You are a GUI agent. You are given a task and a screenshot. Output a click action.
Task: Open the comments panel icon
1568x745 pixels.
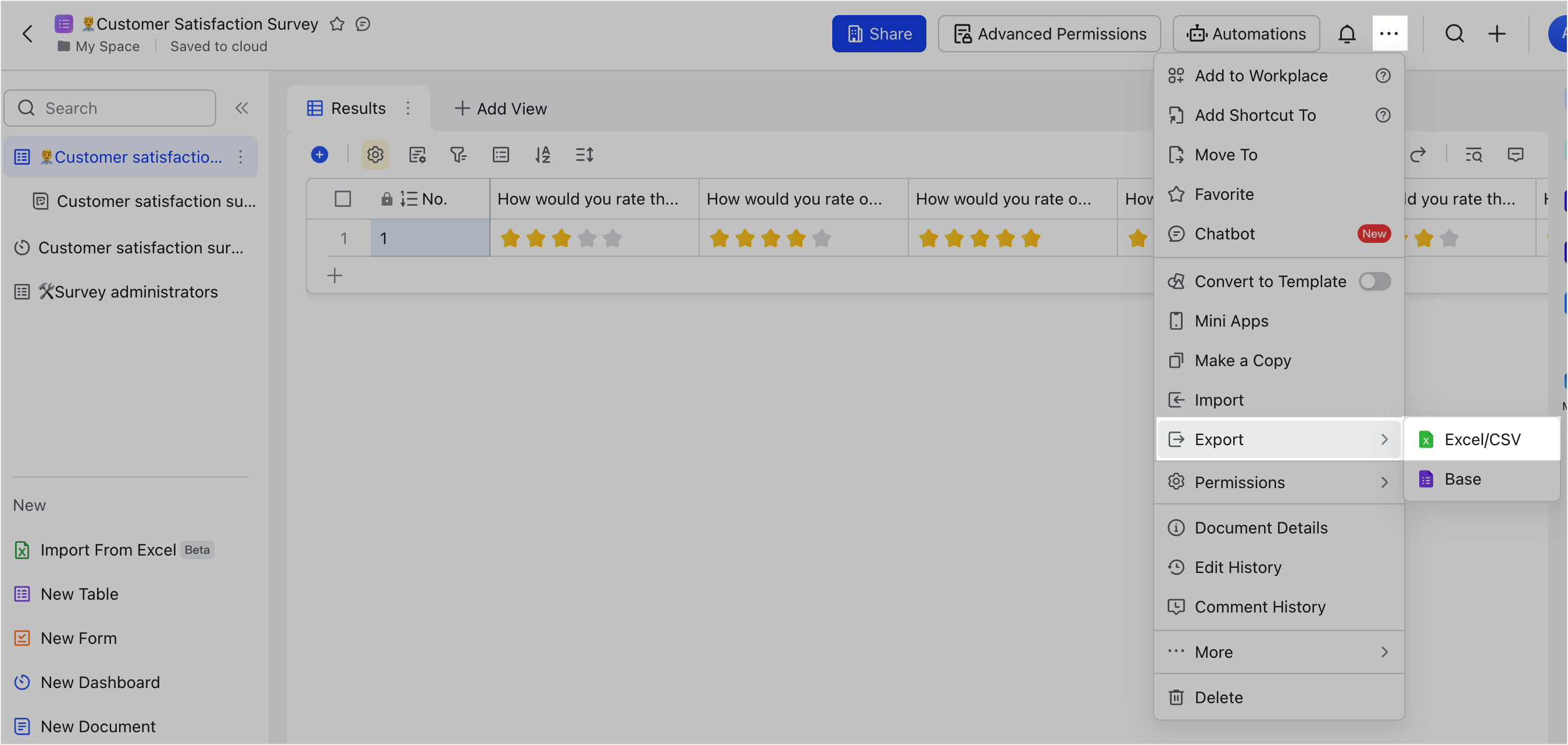[x=1516, y=155]
